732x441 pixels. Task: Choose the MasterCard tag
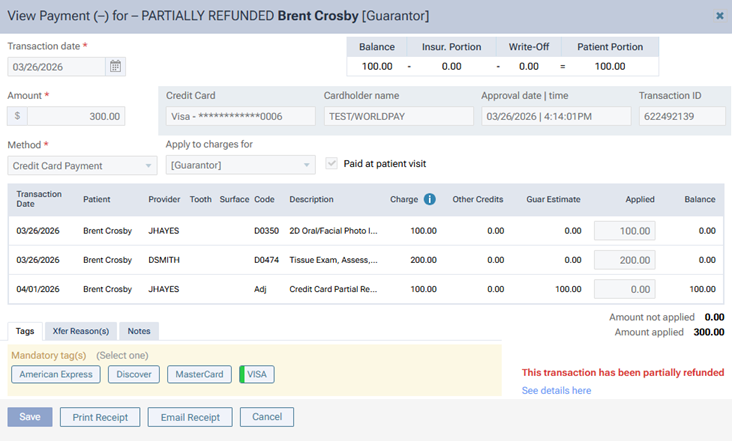pos(198,374)
